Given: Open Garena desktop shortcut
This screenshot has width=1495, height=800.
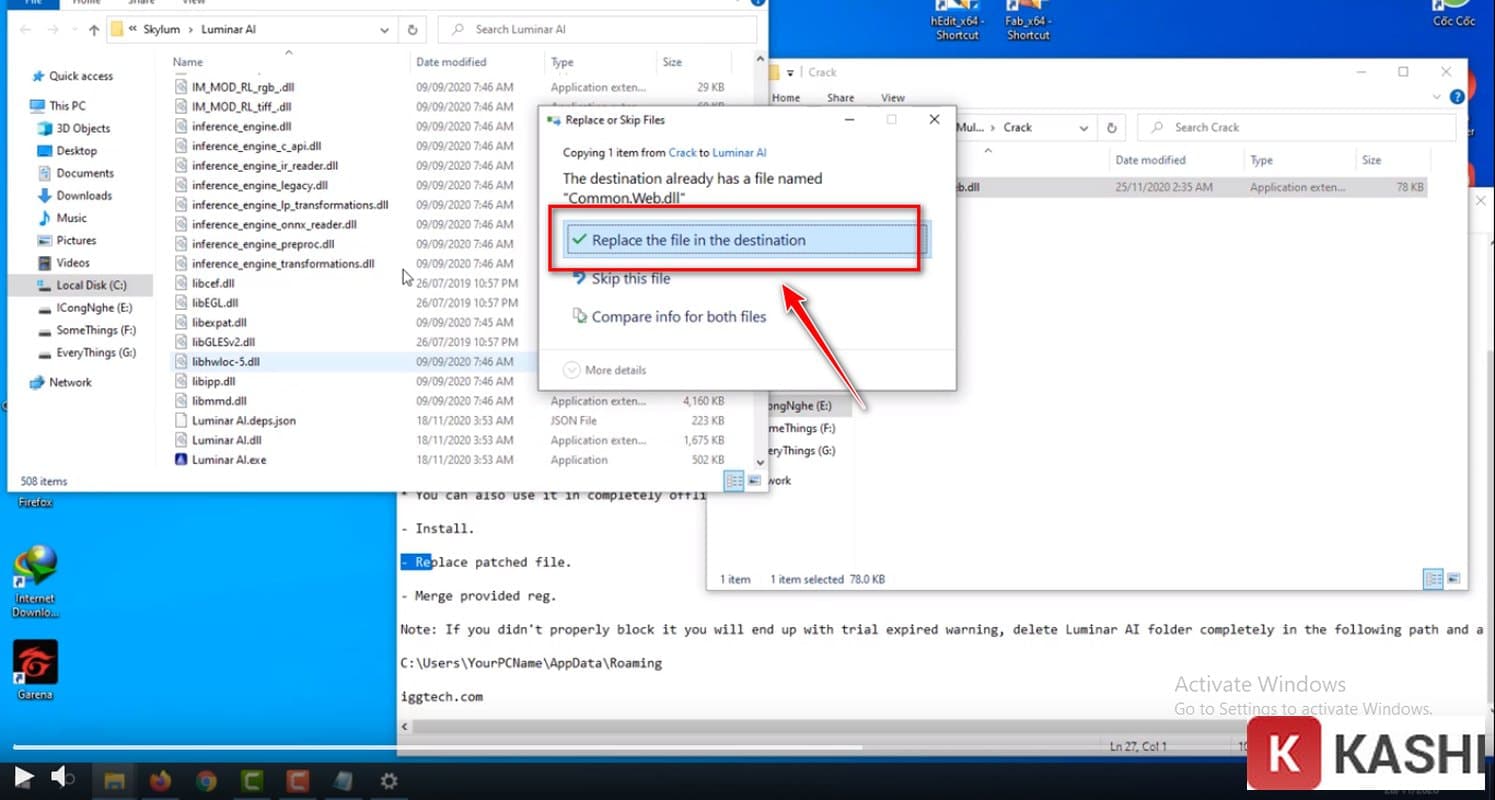Looking at the screenshot, I should click(x=35, y=670).
